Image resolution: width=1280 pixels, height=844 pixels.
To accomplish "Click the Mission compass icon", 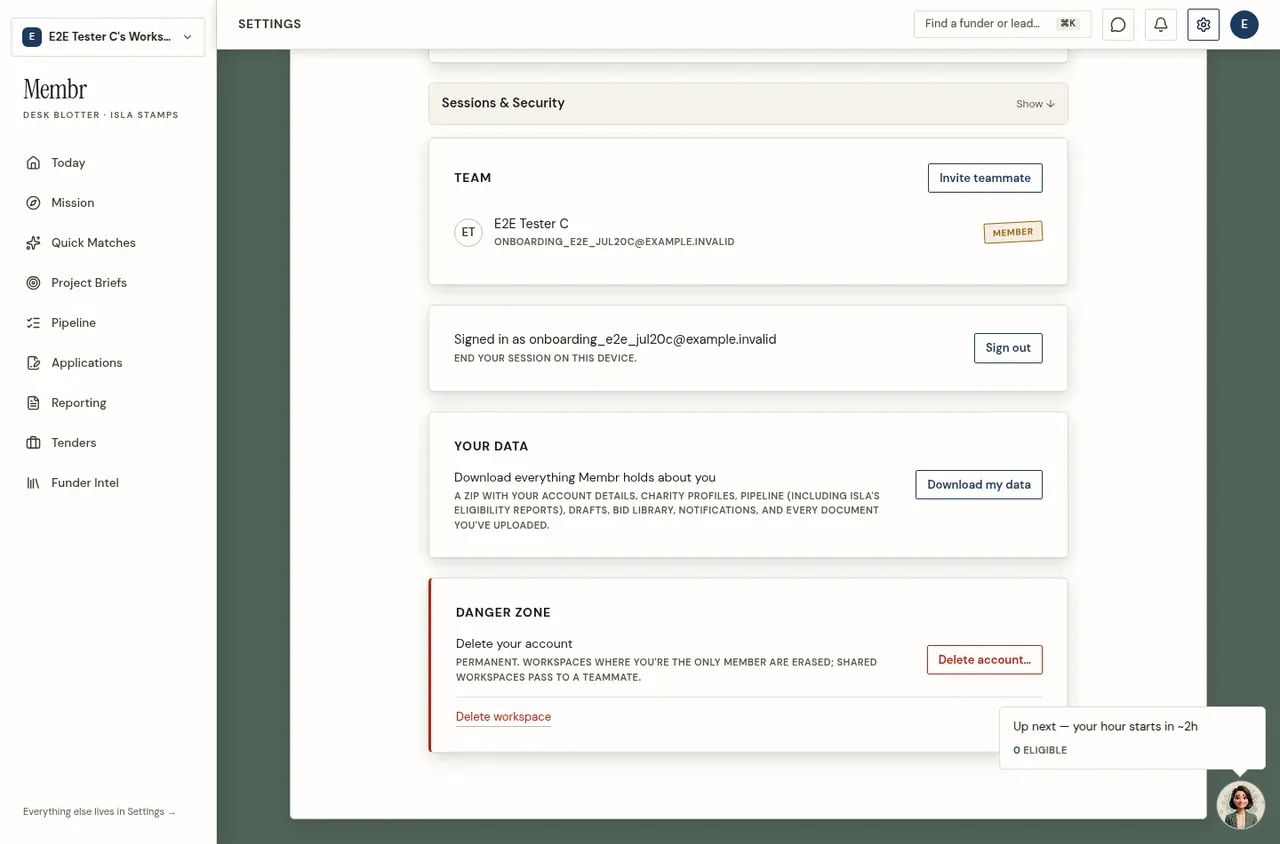I will point(33,203).
